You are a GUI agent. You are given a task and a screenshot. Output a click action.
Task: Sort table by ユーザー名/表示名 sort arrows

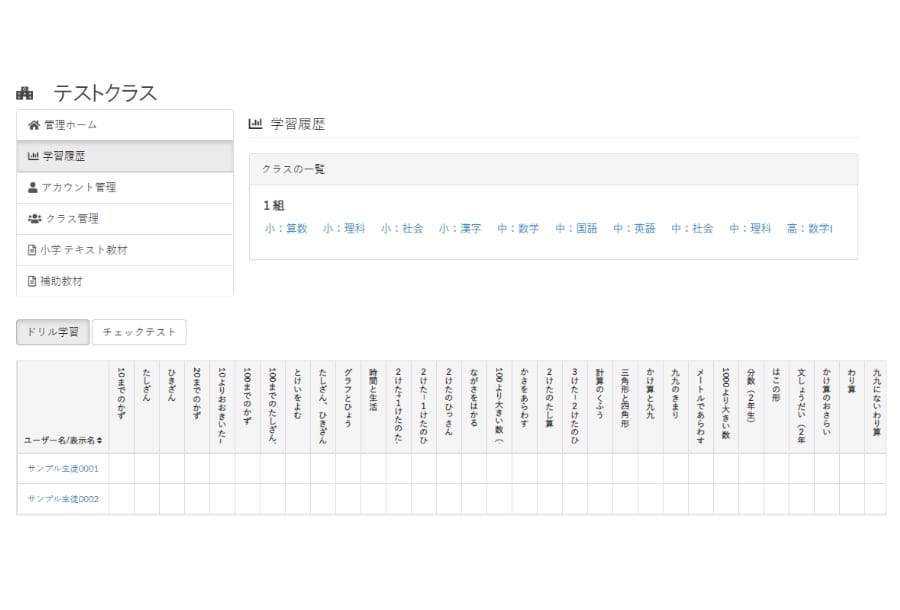coord(99,440)
